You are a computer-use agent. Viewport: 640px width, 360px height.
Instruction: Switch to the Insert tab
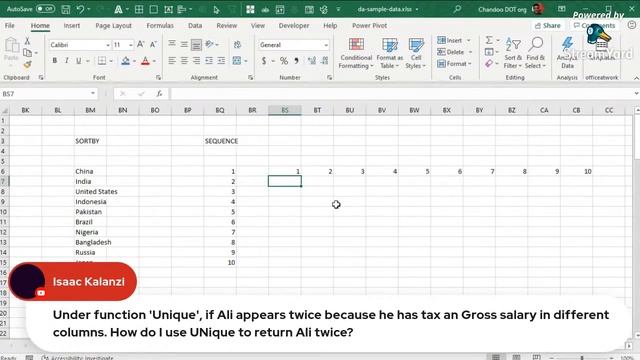(71, 25)
